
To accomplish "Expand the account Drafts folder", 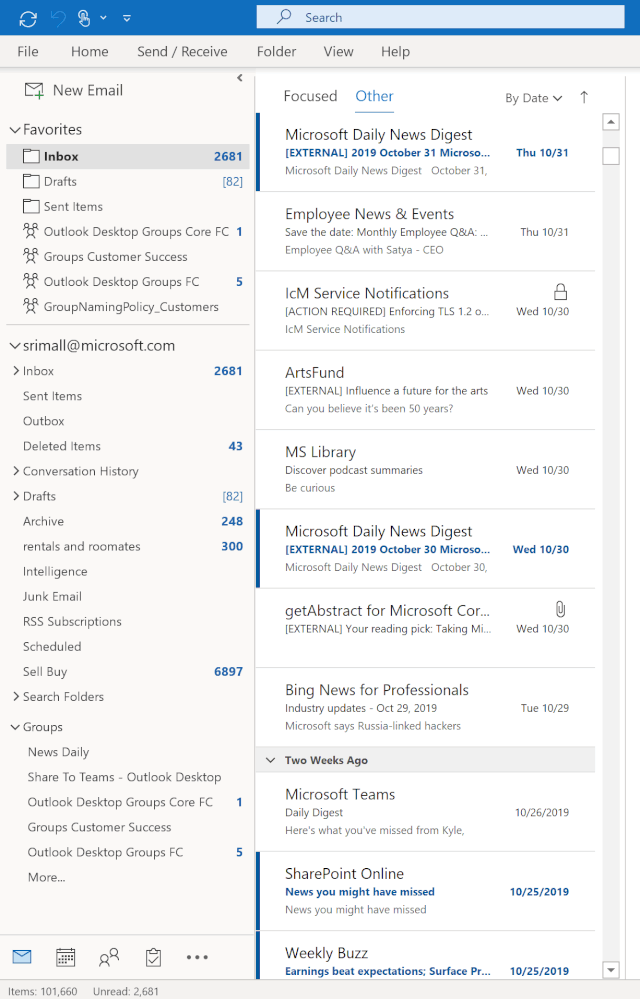I will (16, 496).
